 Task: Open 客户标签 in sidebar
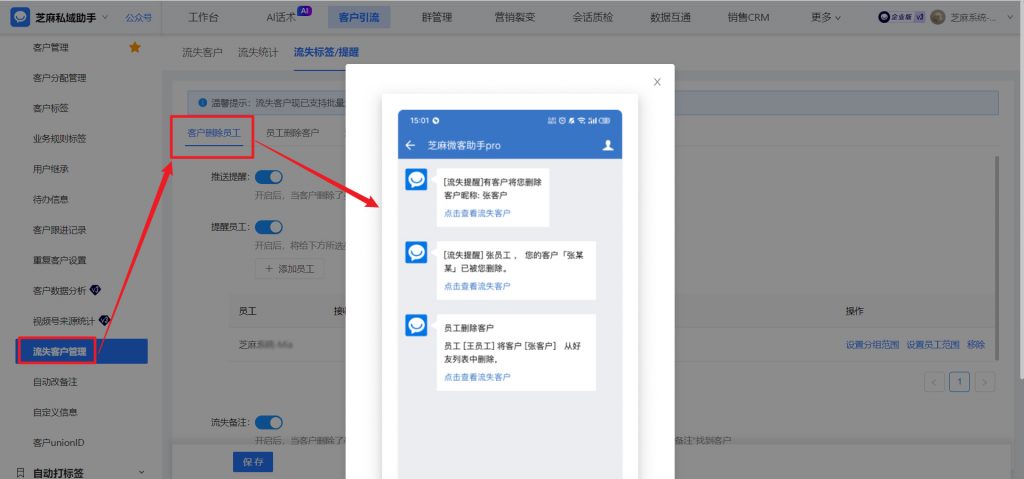51,108
